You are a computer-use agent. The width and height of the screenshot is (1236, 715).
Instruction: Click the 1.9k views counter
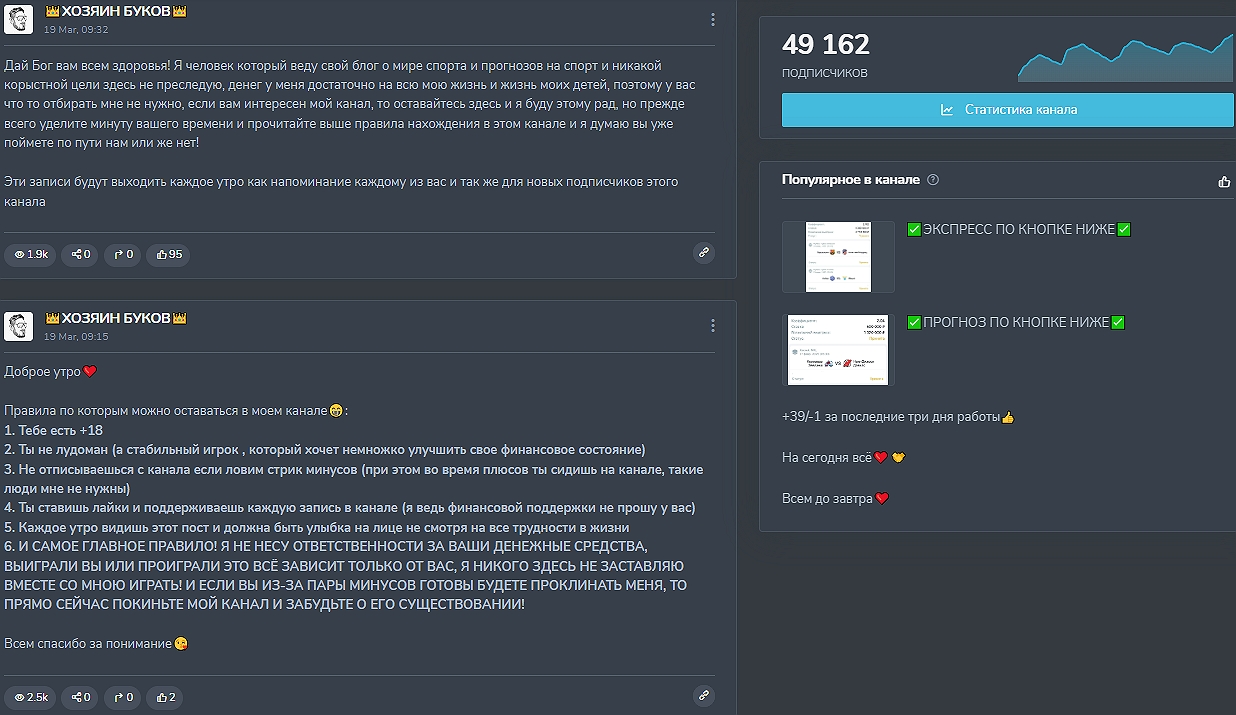point(30,255)
